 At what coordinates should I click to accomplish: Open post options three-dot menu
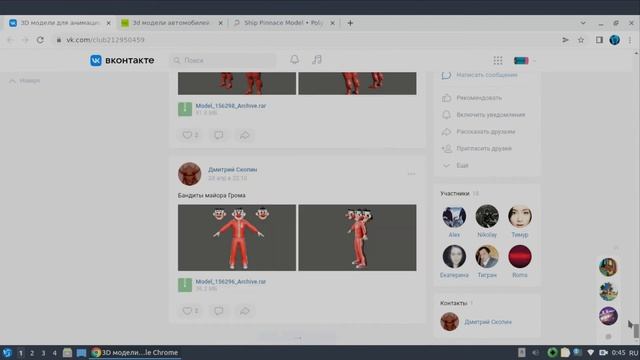(x=411, y=174)
